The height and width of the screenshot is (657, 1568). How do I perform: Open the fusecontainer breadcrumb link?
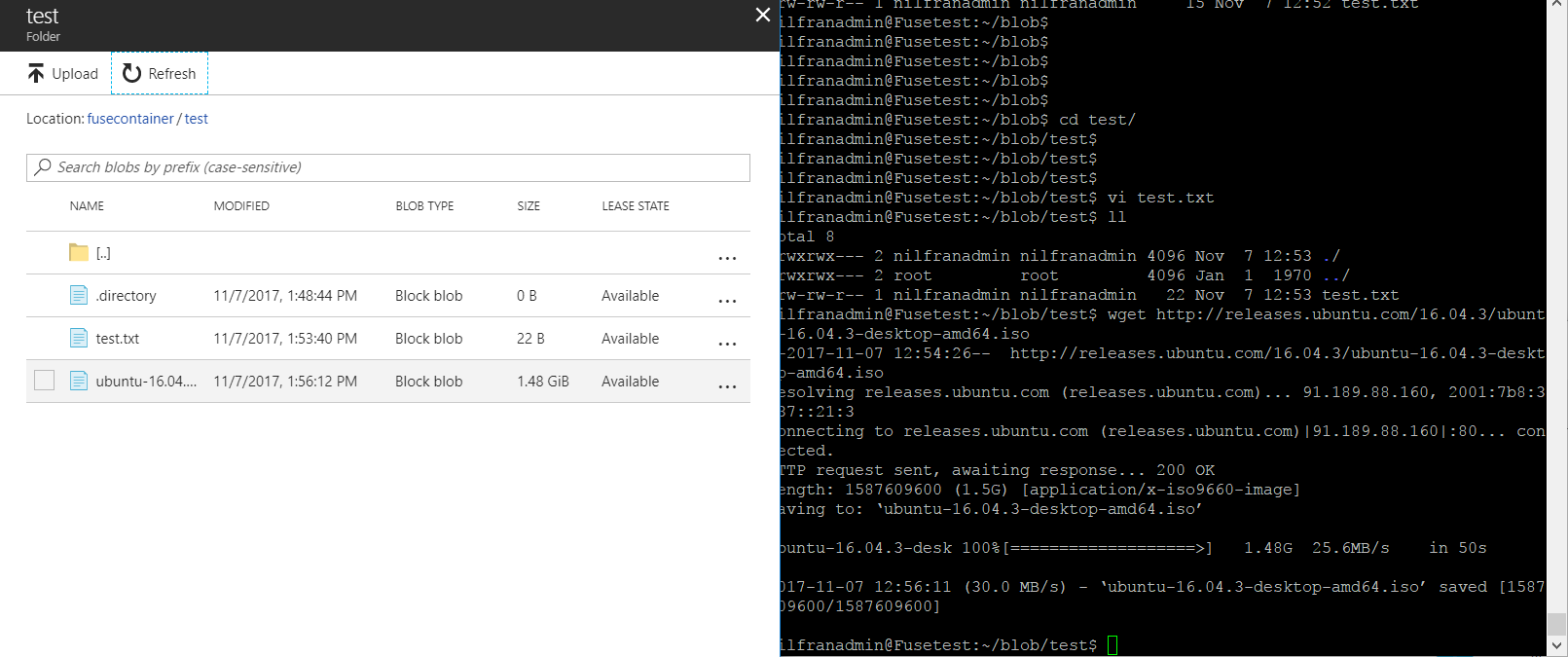[130, 119]
